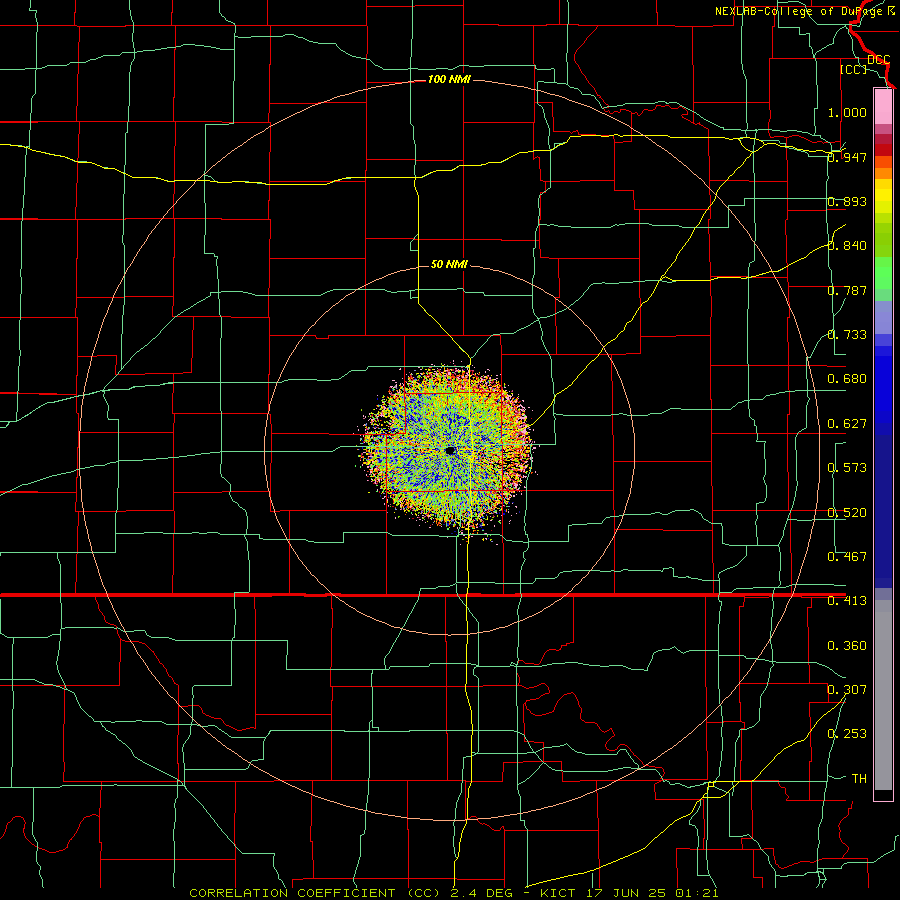The height and width of the screenshot is (900, 900).
Task: Click the legend value 0.627
Action: click(847, 424)
